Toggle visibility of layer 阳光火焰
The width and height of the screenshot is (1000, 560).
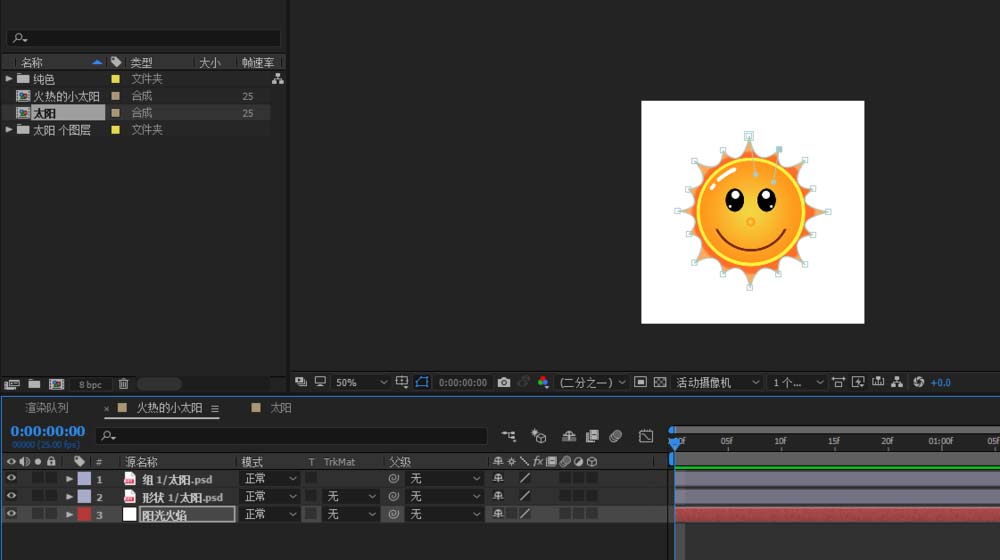[11, 514]
